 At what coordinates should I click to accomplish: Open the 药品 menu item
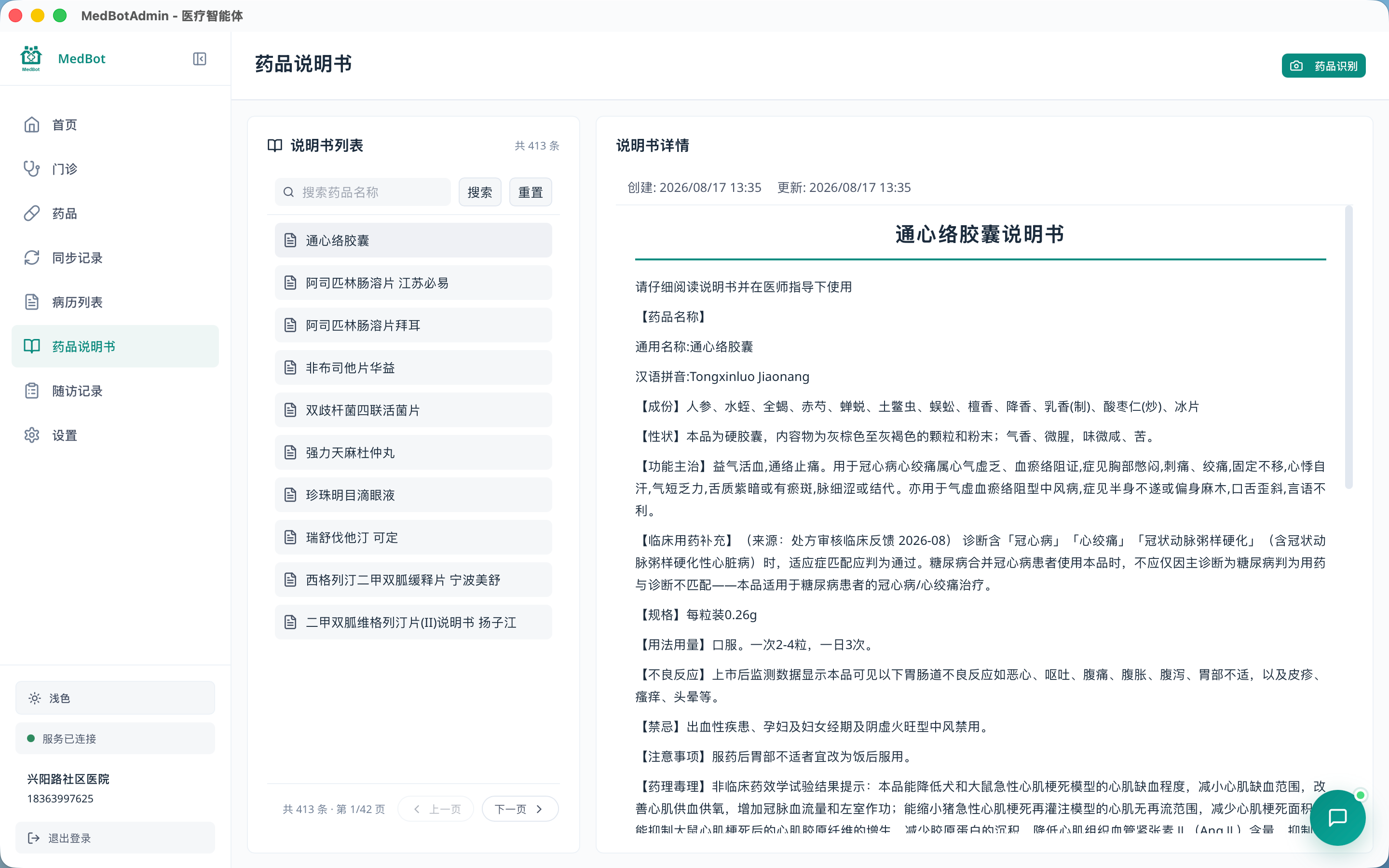pos(115,214)
